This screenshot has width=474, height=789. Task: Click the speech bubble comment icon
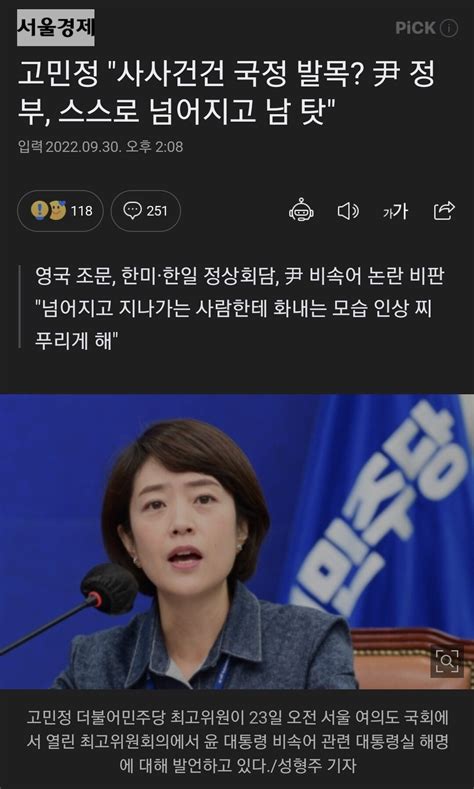pyautogui.click(x=132, y=211)
